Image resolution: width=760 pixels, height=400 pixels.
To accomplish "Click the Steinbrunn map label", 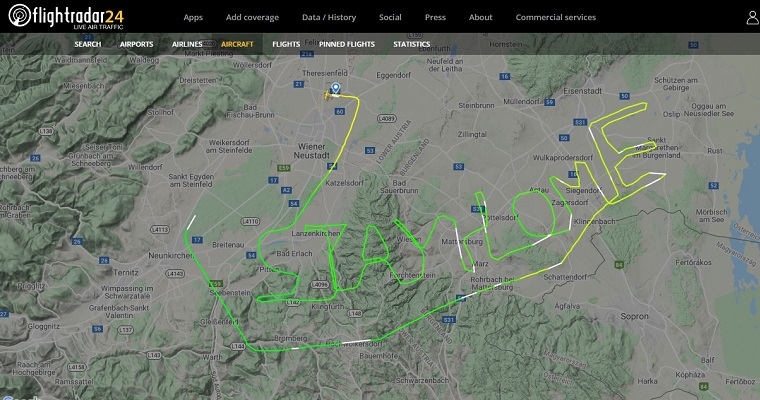I will (476, 105).
